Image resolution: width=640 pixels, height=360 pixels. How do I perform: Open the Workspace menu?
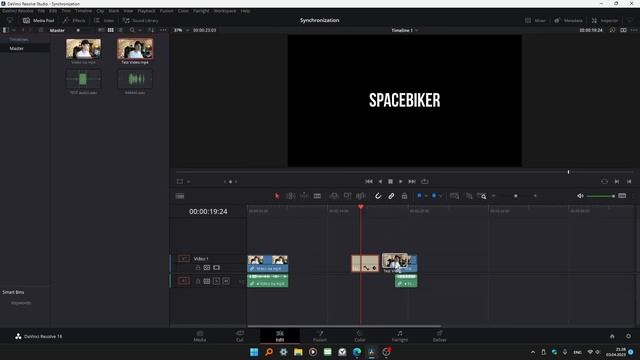(225, 11)
